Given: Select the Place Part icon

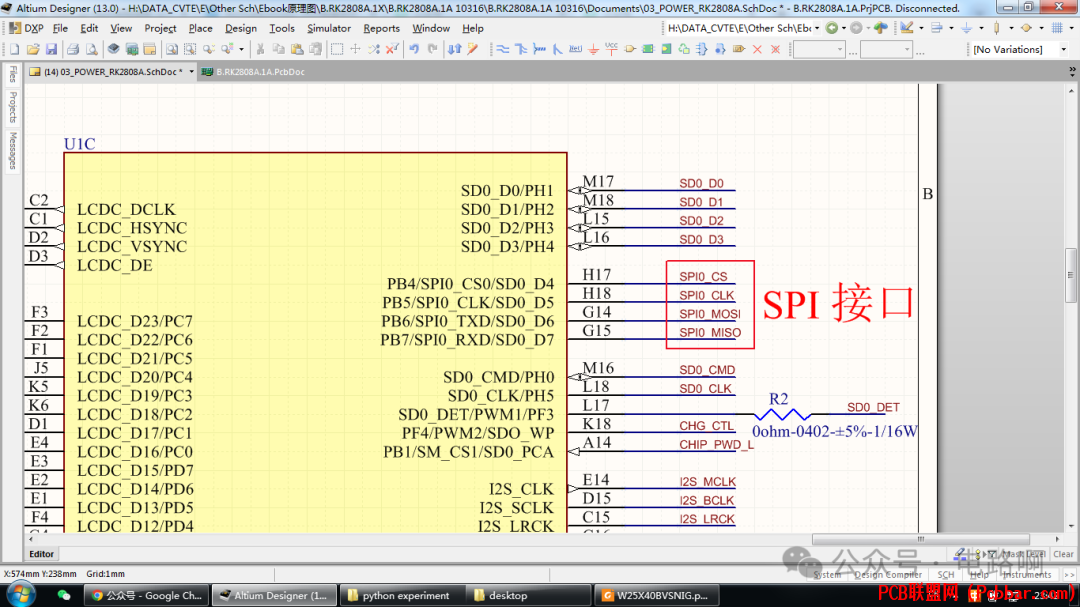Looking at the screenshot, I should tap(630, 50).
